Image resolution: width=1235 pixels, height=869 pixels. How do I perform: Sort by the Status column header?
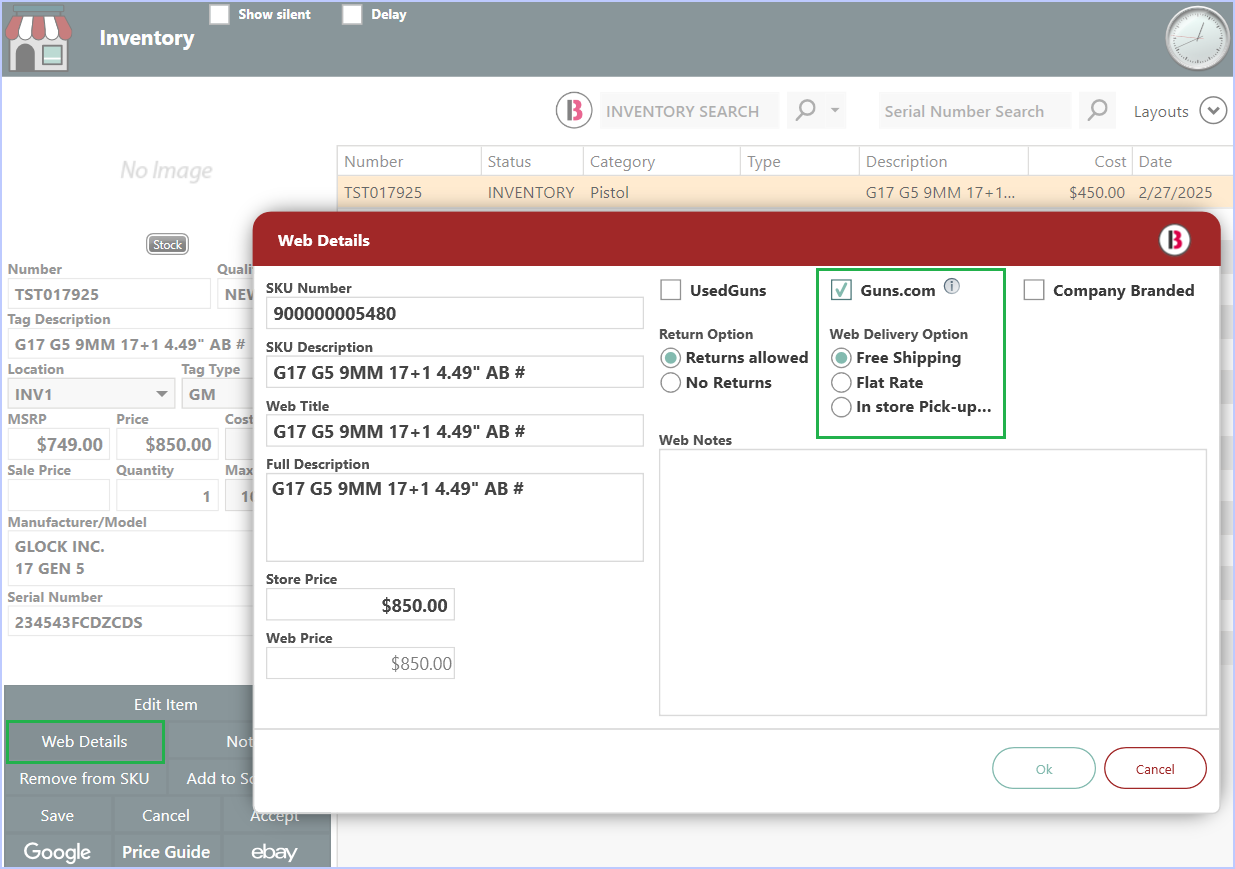532,161
